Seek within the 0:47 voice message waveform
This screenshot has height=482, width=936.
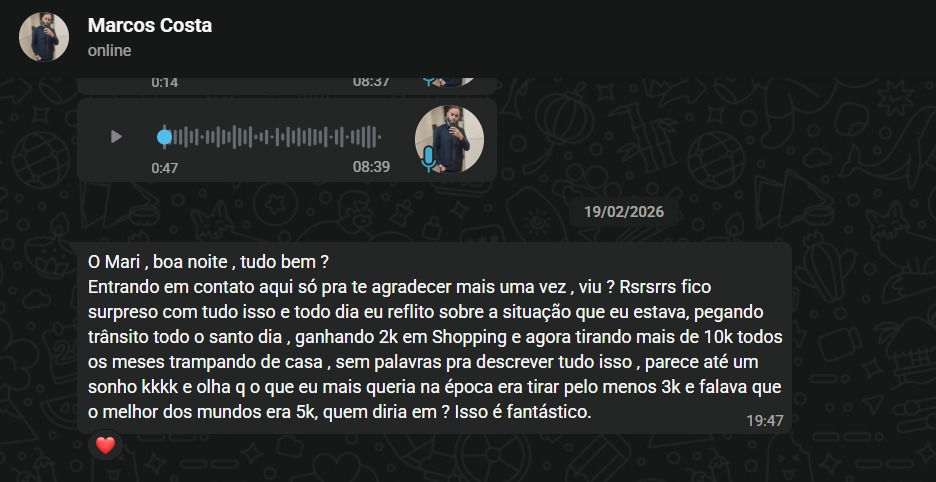[x=272, y=137]
